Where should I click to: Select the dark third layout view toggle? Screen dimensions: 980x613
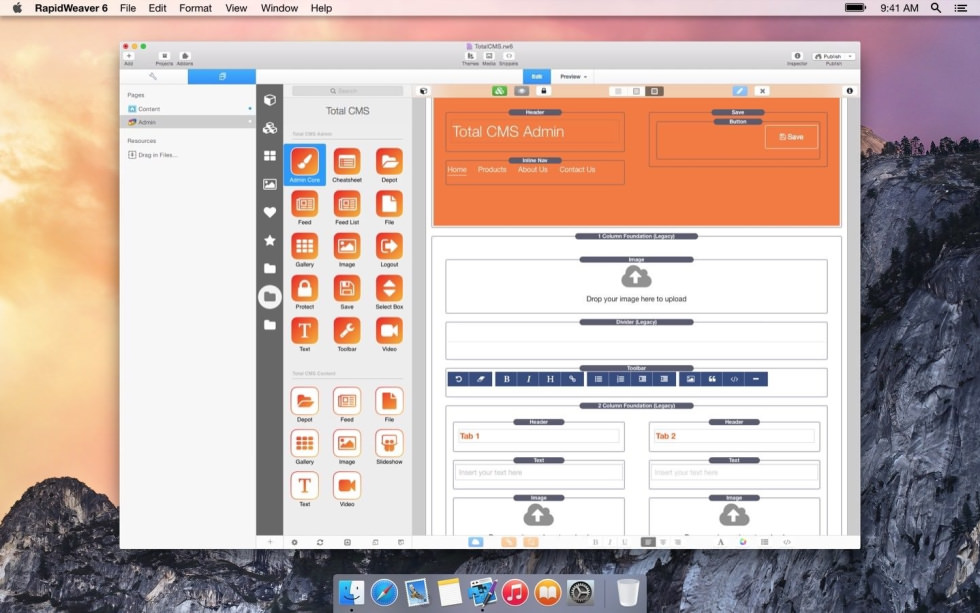654,91
